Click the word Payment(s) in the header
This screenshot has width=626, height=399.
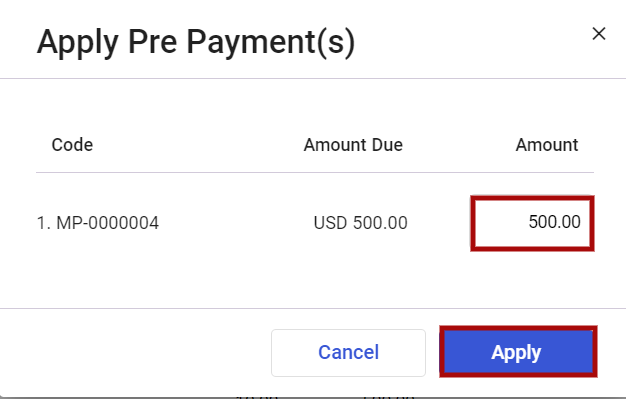click(x=271, y=42)
